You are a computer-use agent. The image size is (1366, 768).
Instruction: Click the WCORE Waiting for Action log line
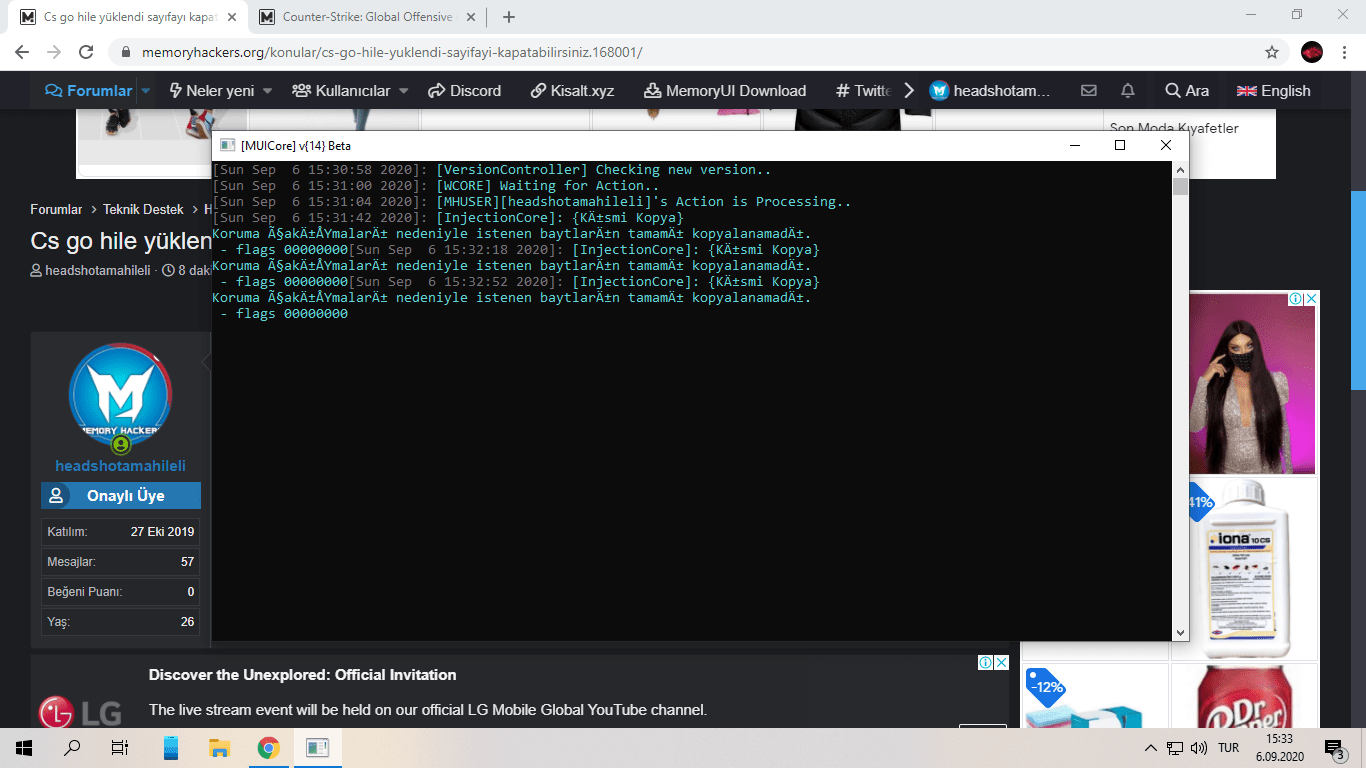click(x=436, y=186)
